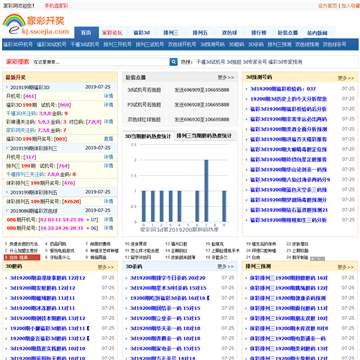Screen dimensions: 360x360
Task: Expand the 2019199期福彩3D row arrow
Action: coord(7,87)
